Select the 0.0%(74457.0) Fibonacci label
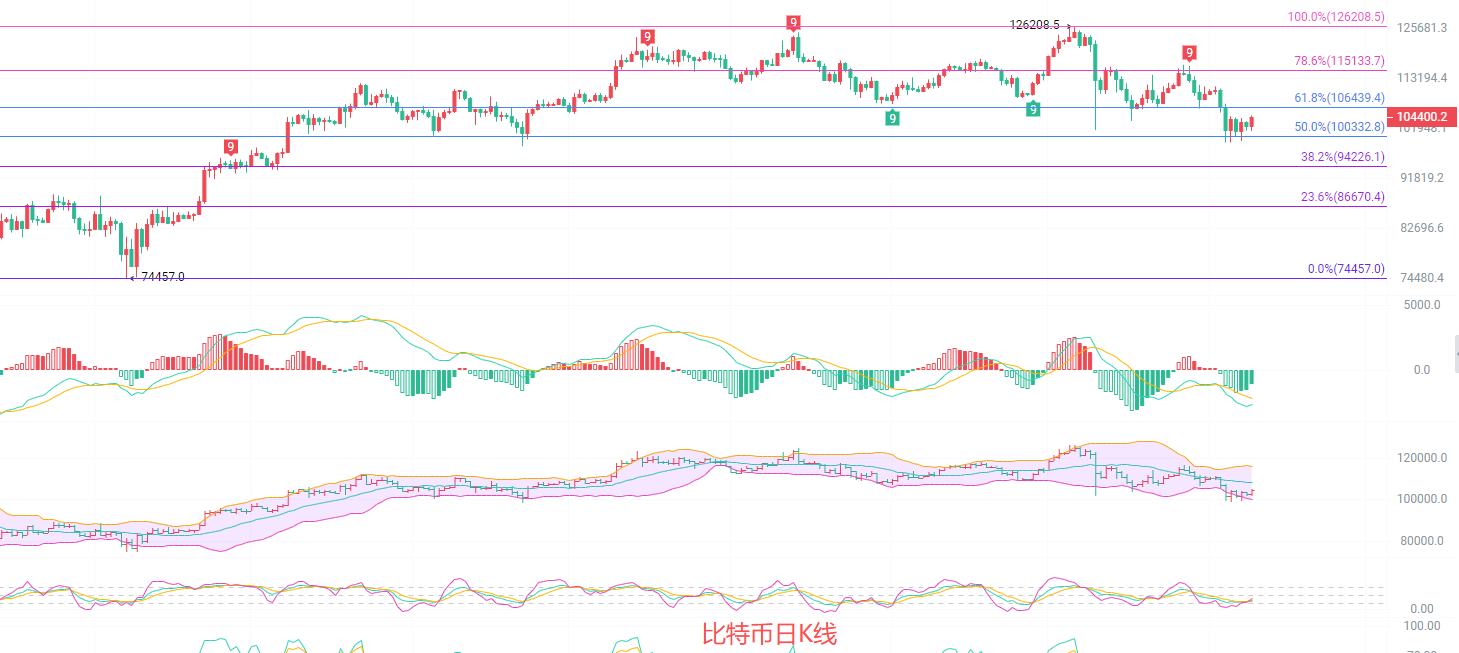1459x653 pixels. point(1345,269)
